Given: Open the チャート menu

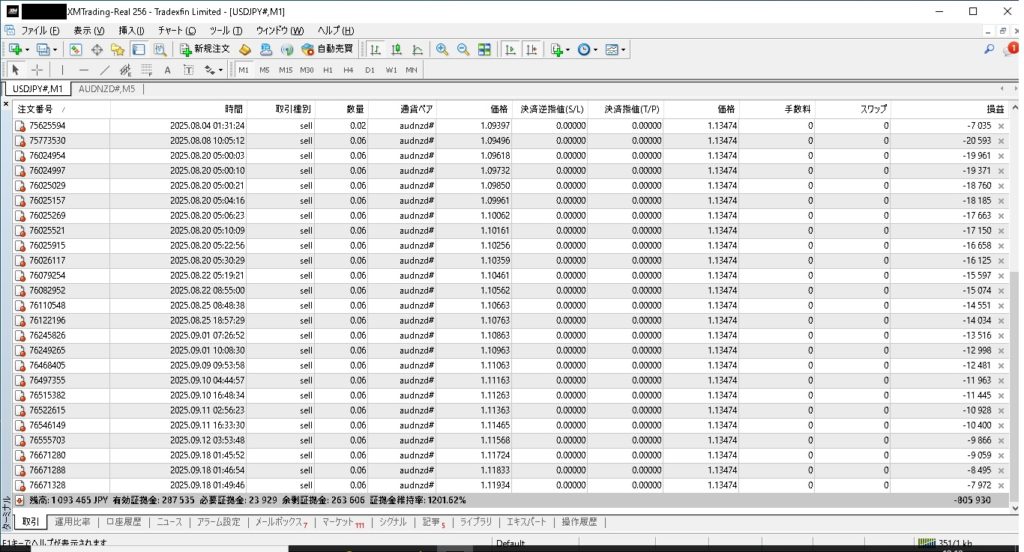Looking at the screenshot, I should [171, 30].
